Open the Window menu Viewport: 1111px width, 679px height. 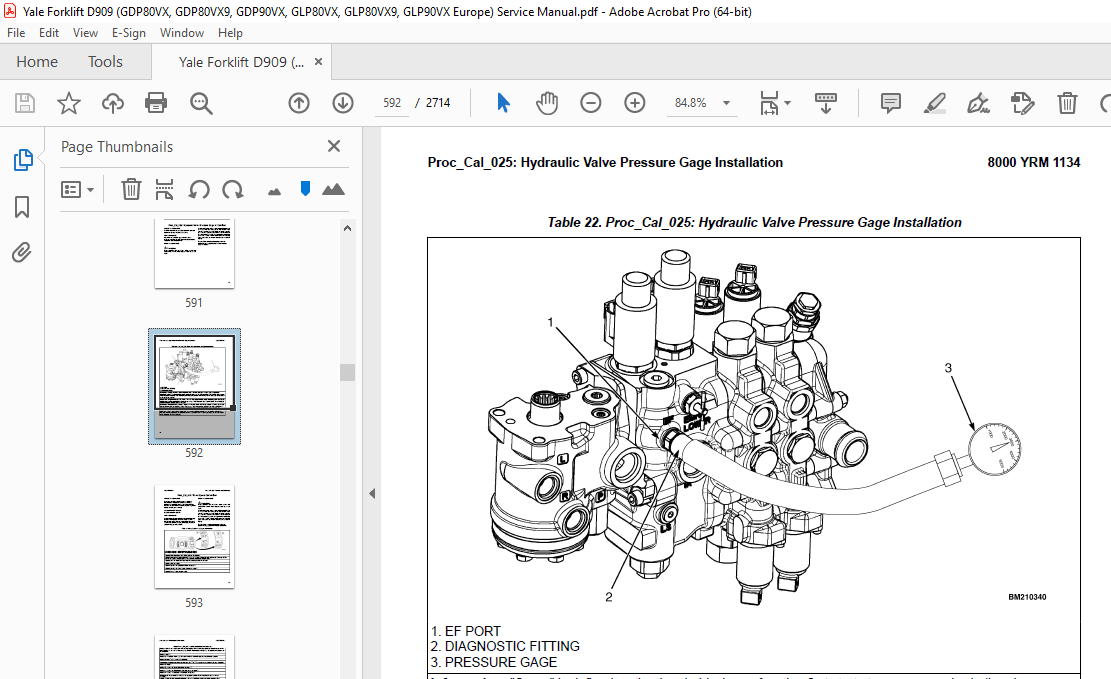click(x=181, y=33)
